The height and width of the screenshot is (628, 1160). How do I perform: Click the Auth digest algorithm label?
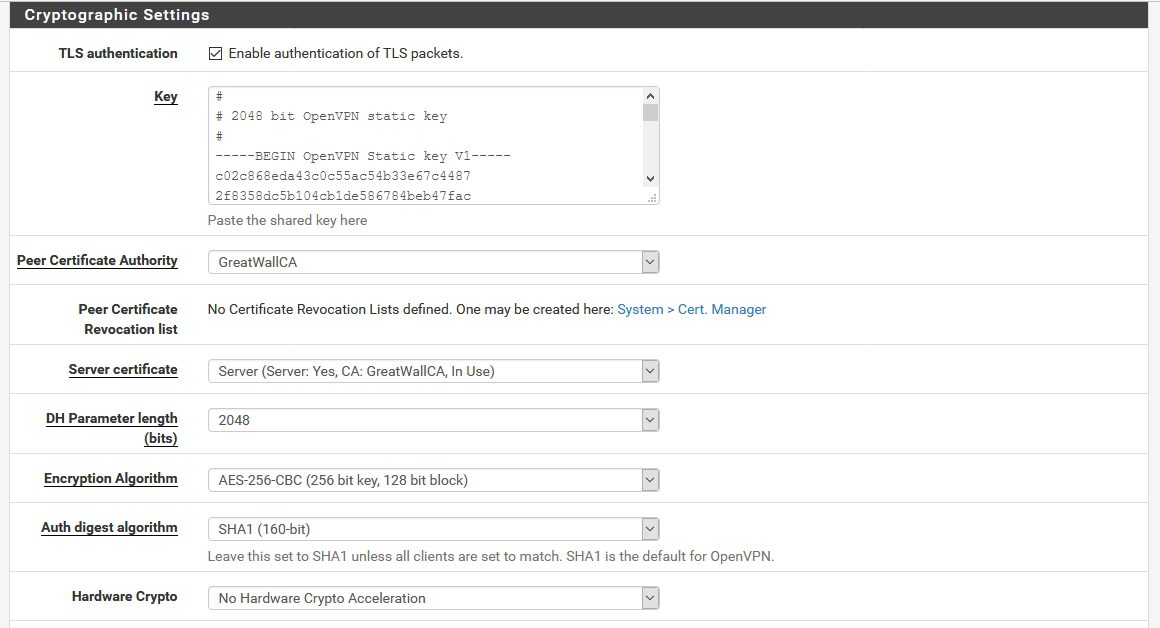coord(109,527)
